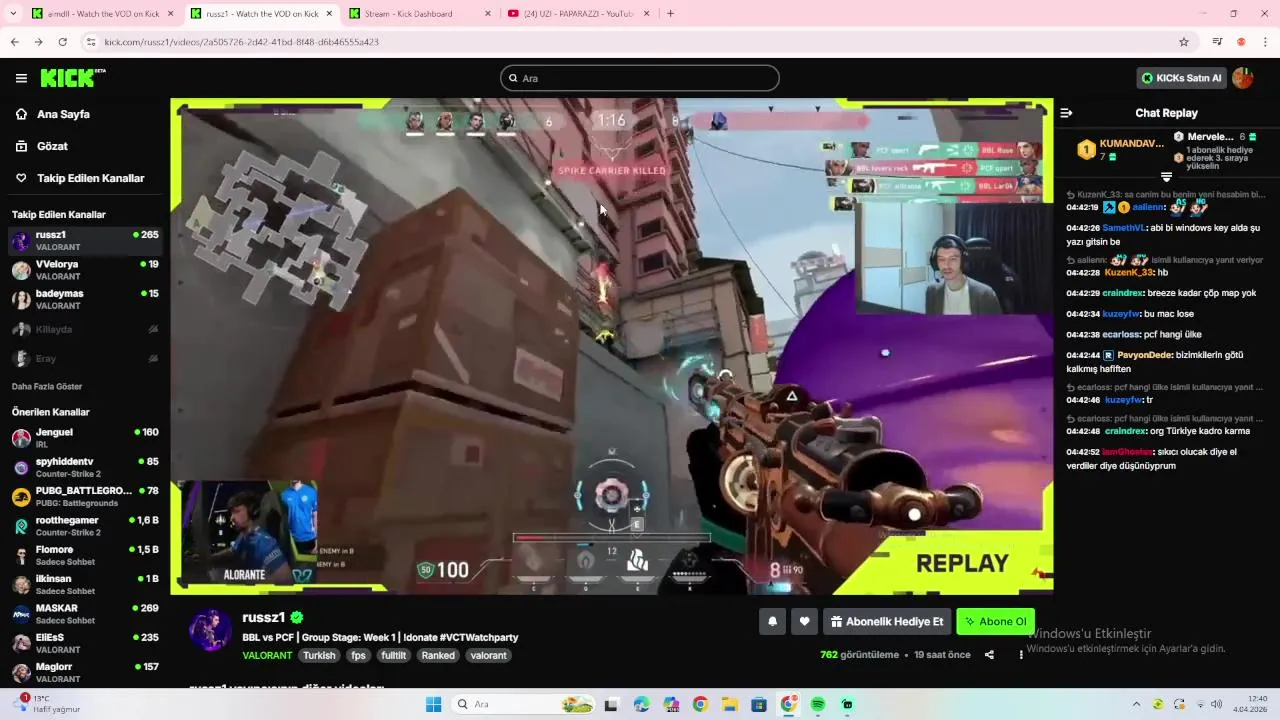This screenshot has height=720, width=1280.
Task: Bookmark this page with star icon
Action: pyautogui.click(x=1184, y=42)
